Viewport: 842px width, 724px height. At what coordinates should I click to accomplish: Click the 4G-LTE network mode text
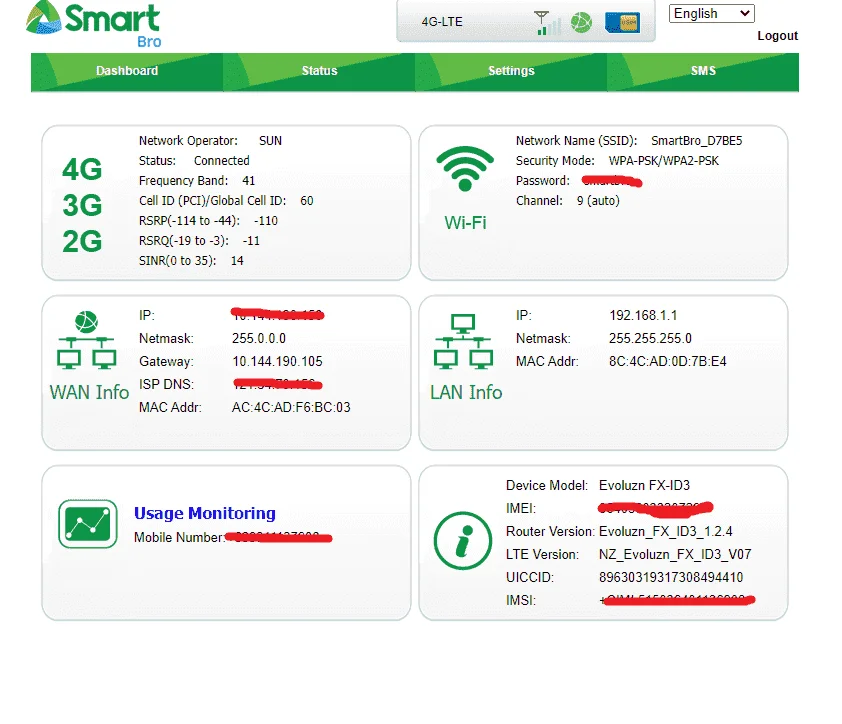pos(442,22)
